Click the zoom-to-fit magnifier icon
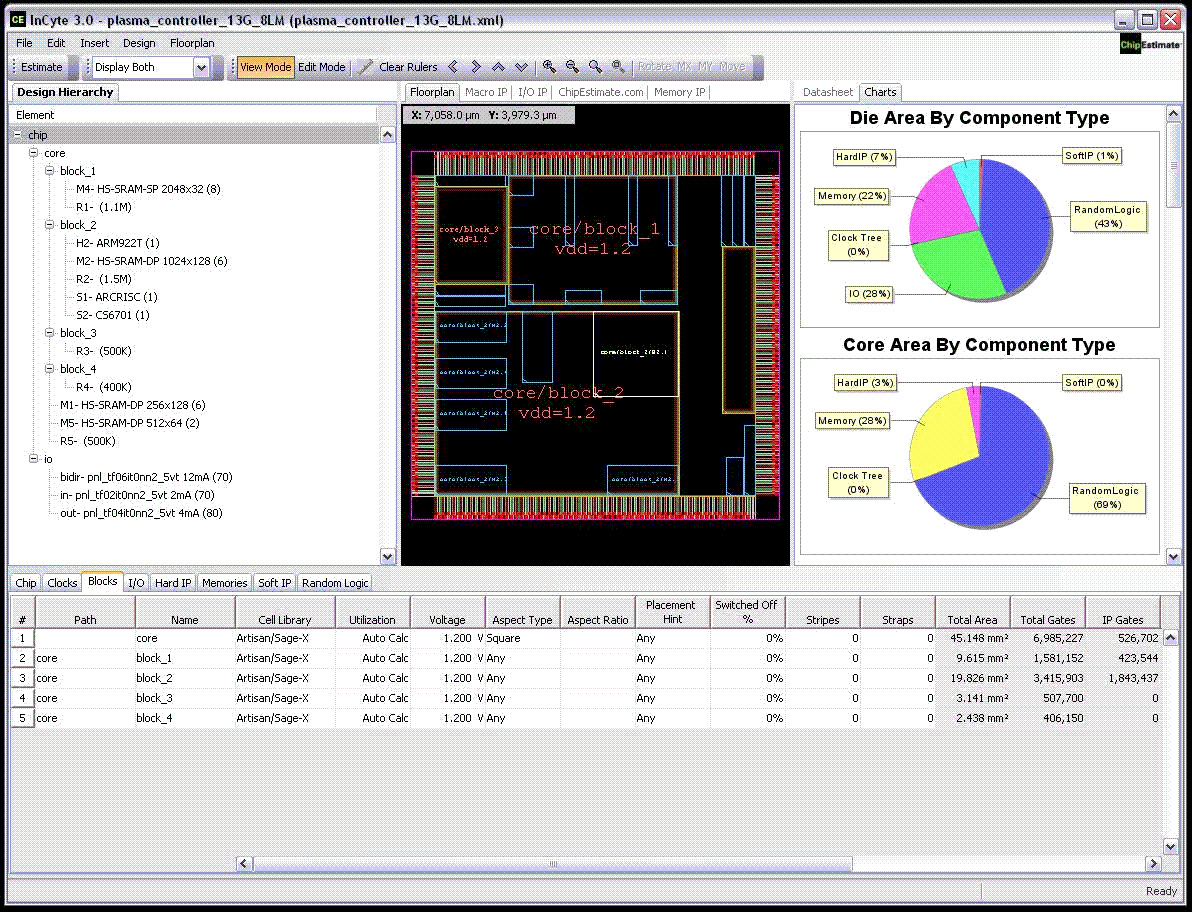1192x912 pixels. pyautogui.click(x=619, y=67)
